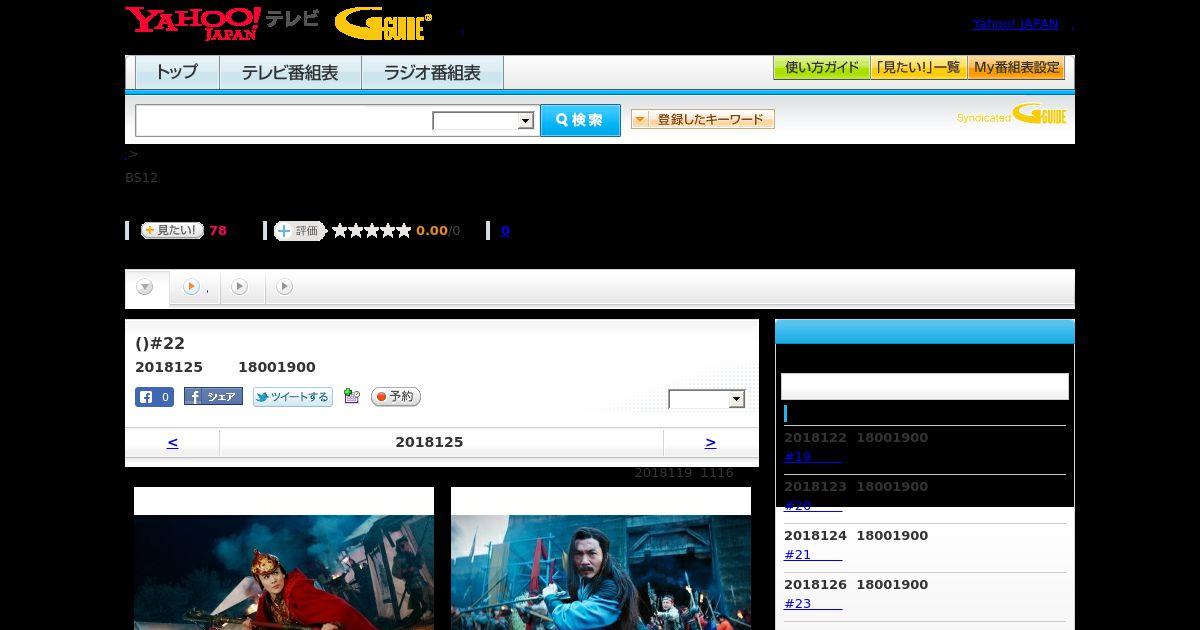Image resolution: width=1200 pixels, height=630 pixels.
Task: Click the white field in sidebar panel
Action: (x=925, y=387)
